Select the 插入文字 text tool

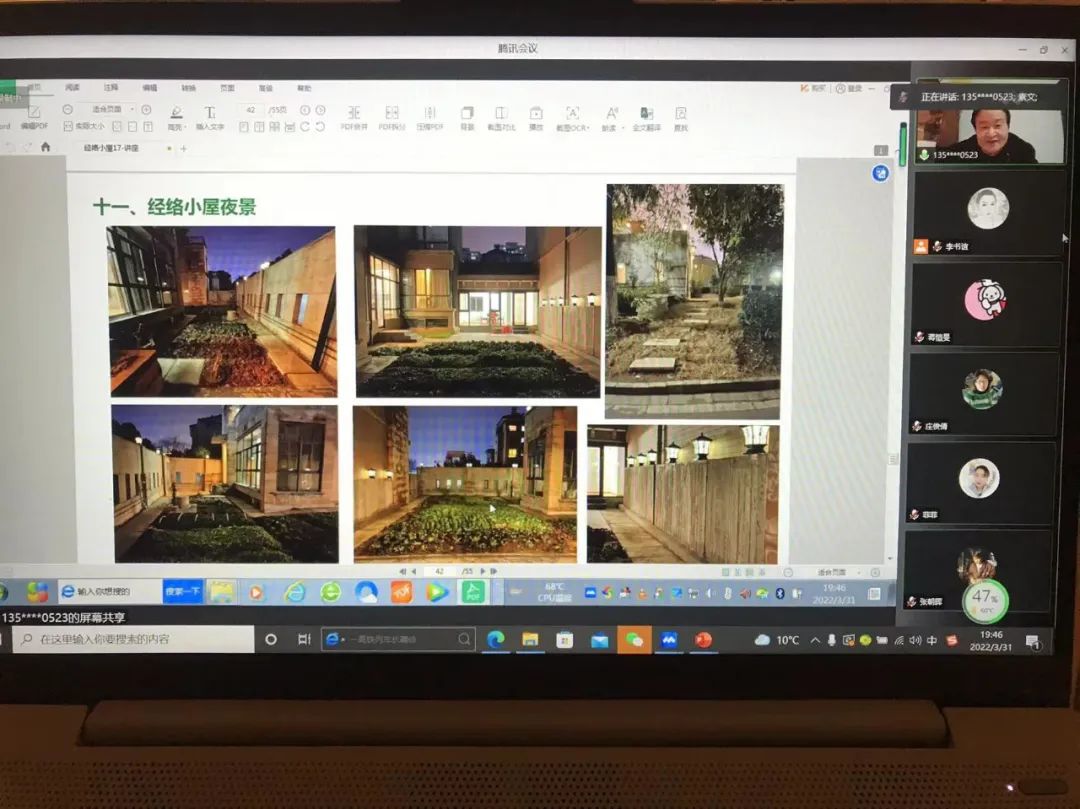[210, 118]
